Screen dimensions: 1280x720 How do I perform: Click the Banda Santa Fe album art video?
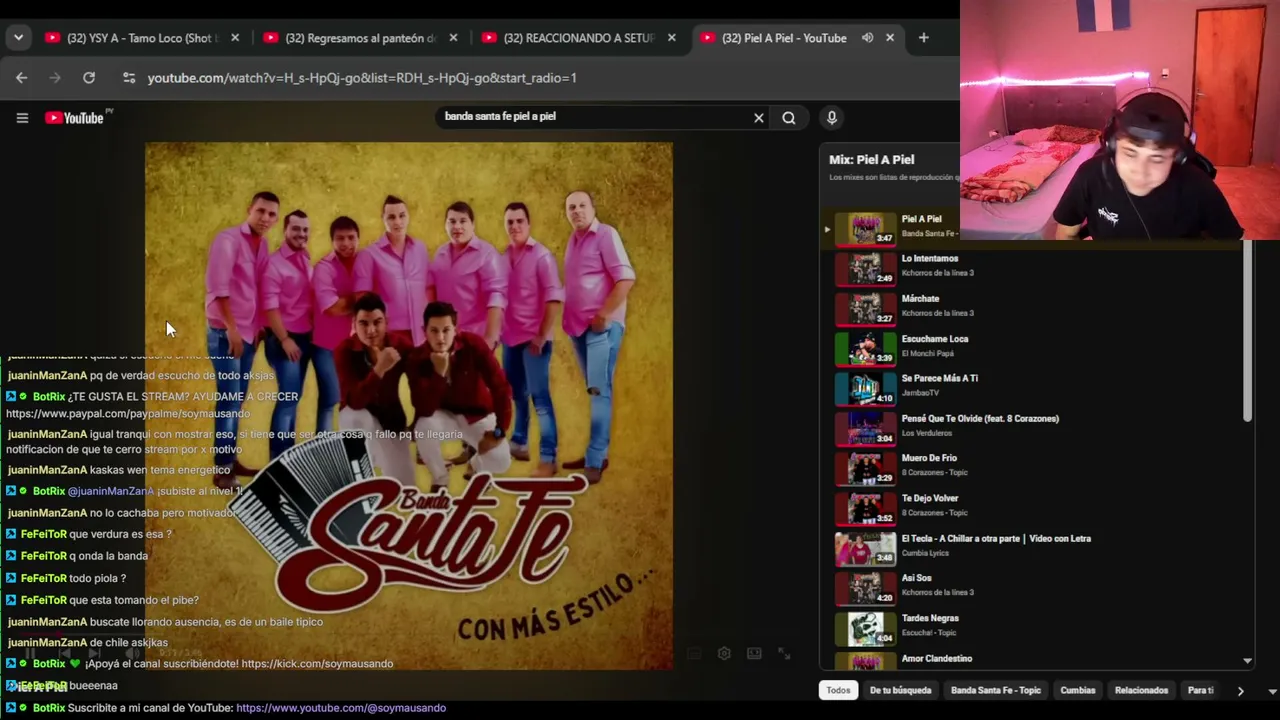click(x=409, y=406)
